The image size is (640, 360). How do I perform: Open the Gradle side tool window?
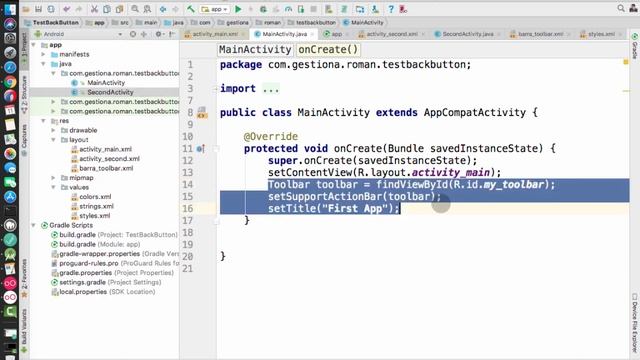(x=635, y=46)
